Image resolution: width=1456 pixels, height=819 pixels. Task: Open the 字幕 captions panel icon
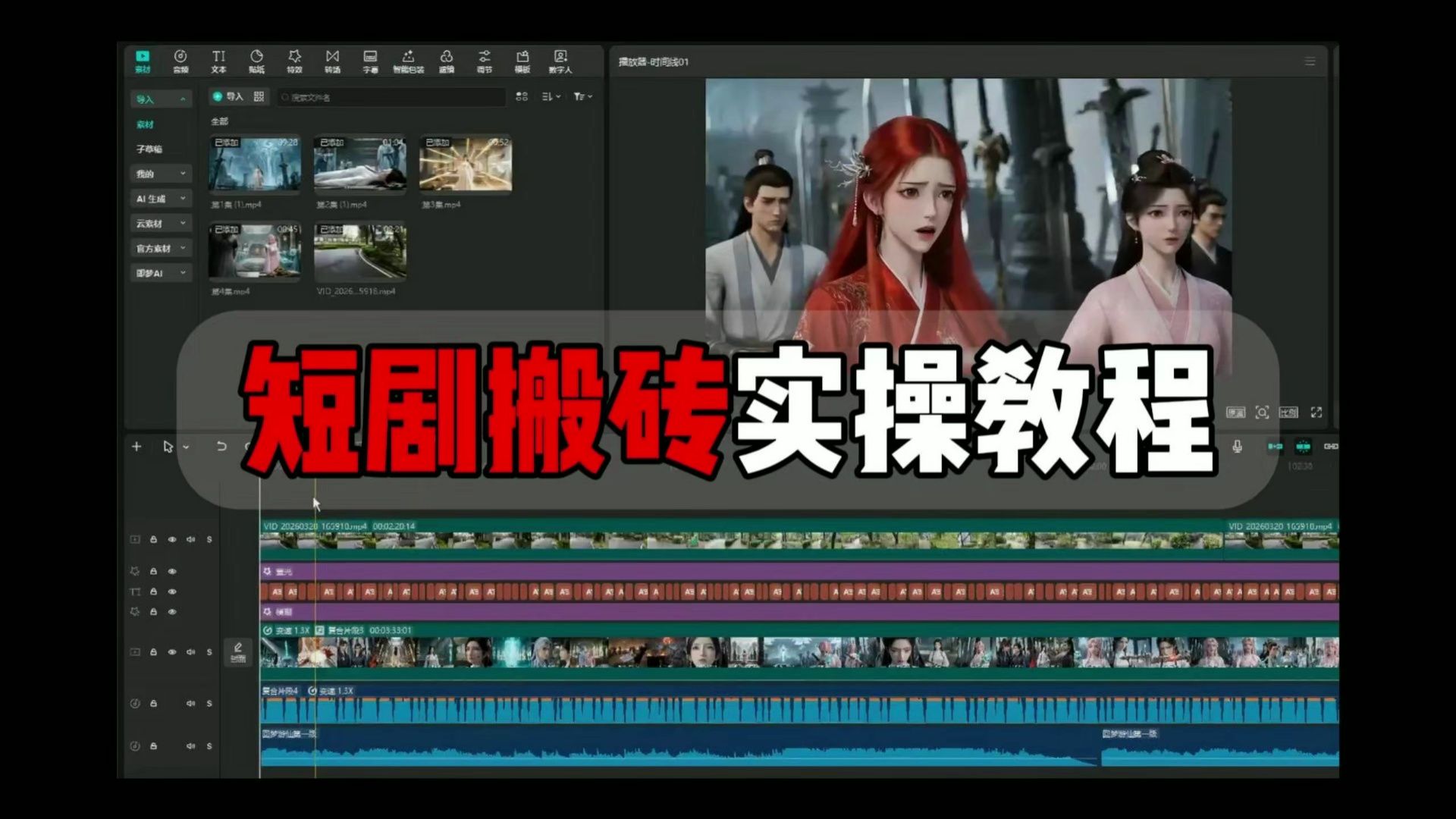point(370,61)
